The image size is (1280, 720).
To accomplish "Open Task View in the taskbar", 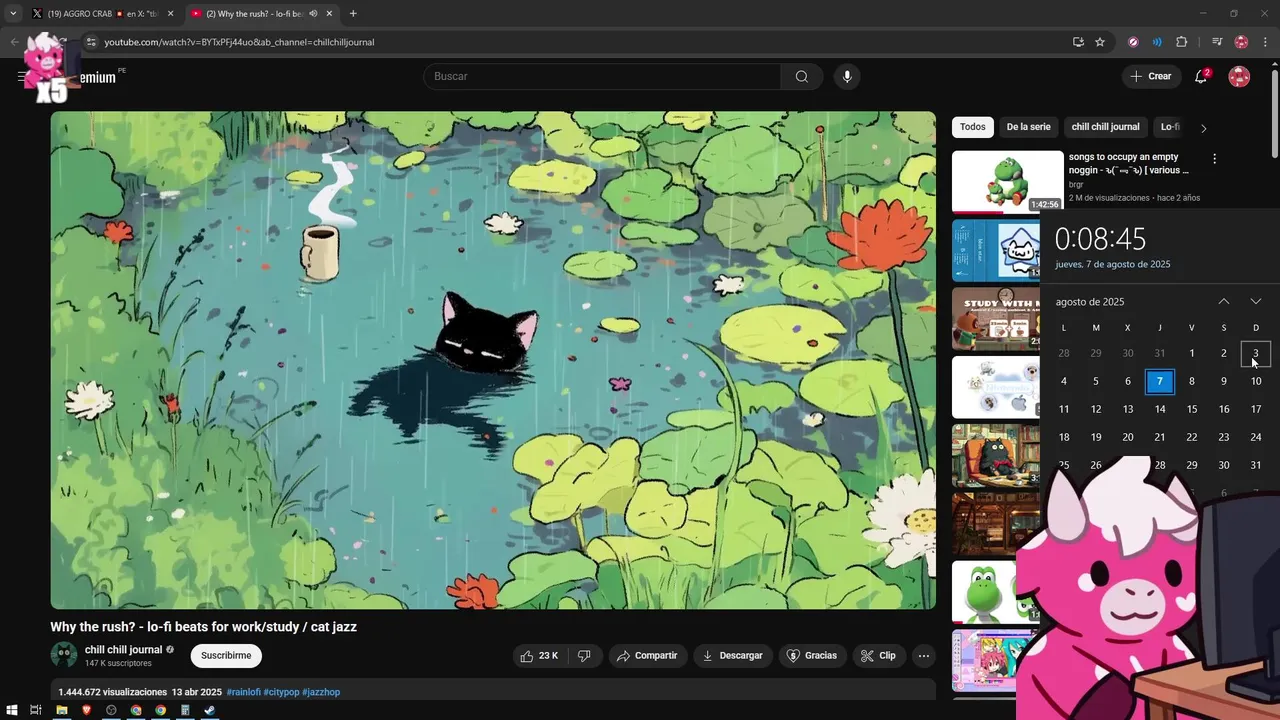I will point(36,710).
